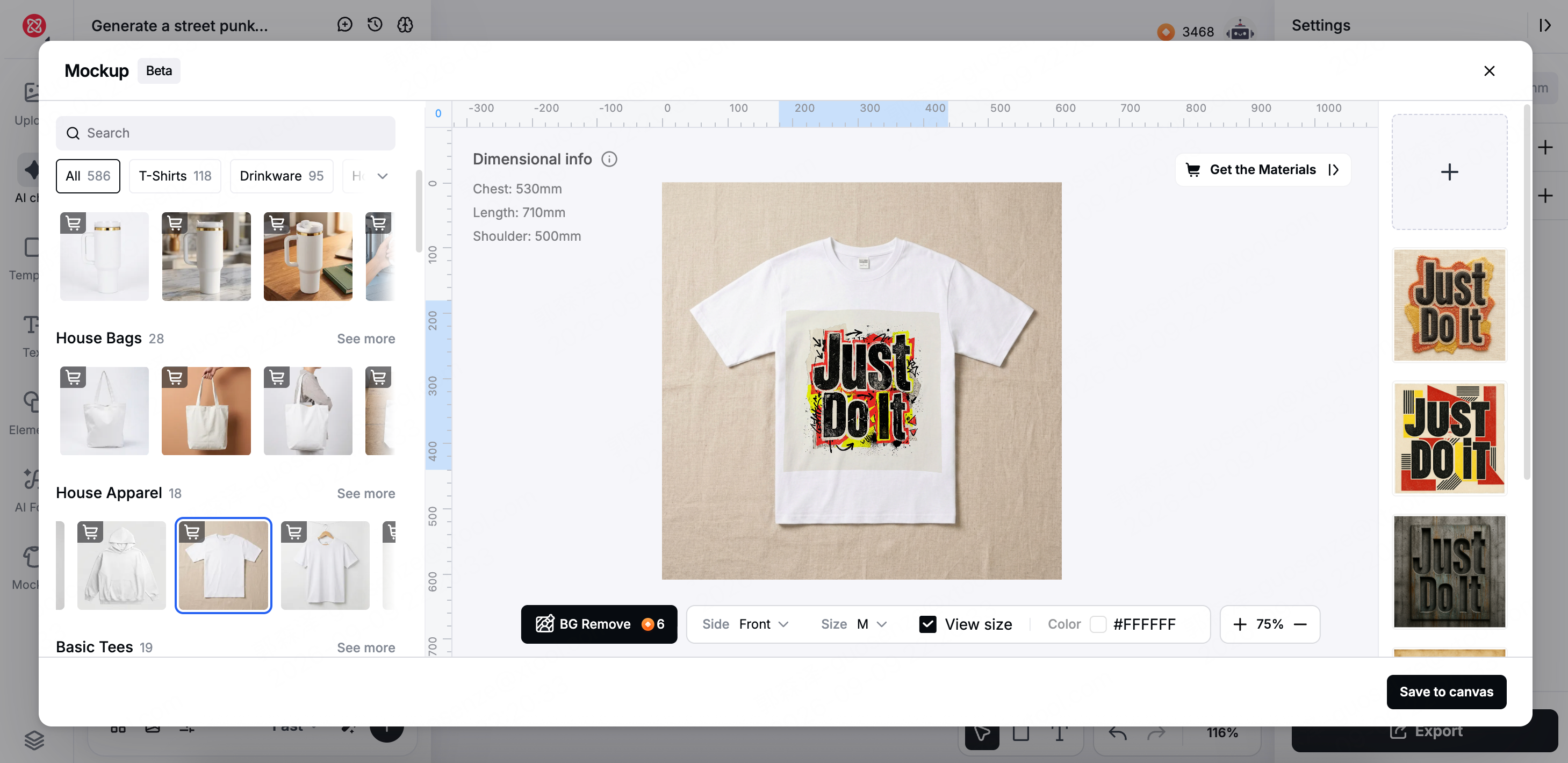Click the Beta badge next to Mockup
The image size is (1568, 763).
pos(159,70)
